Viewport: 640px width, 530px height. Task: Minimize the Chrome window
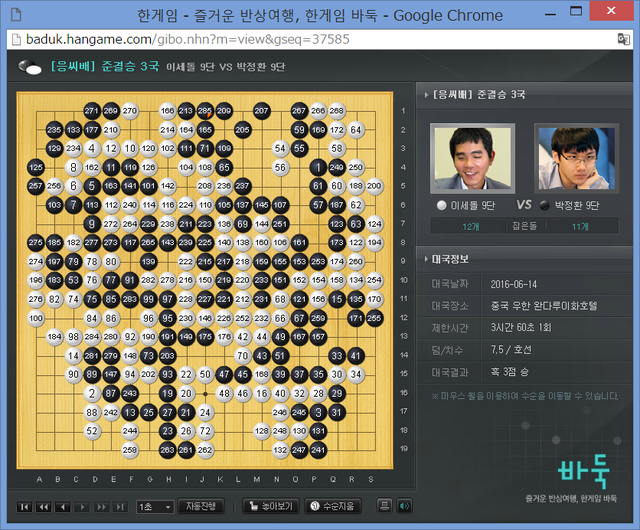[x=550, y=15]
